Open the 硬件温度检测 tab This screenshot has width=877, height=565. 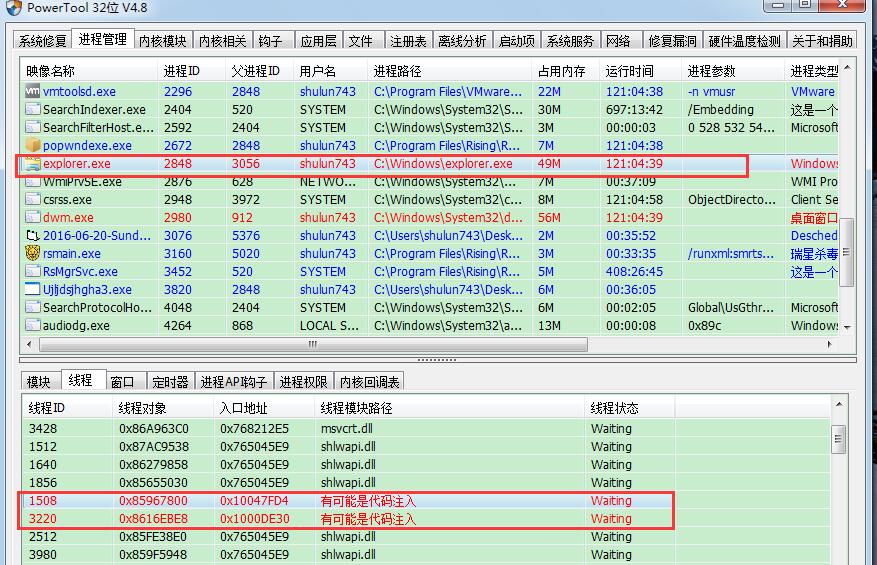pos(744,41)
